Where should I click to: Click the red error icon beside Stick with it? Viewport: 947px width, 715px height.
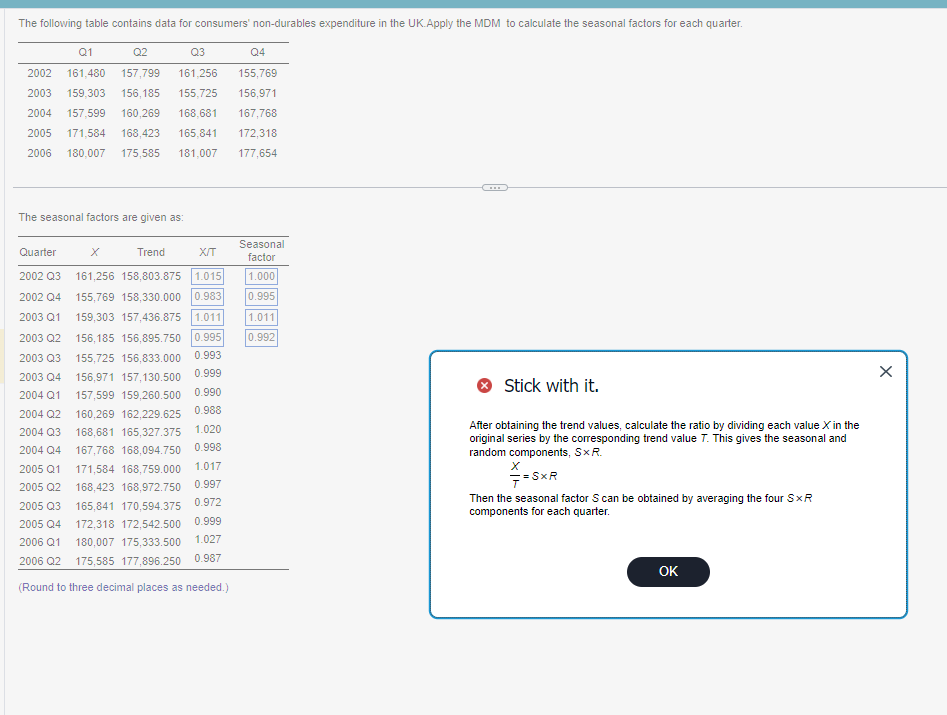pyautogui.click(x=484, y=385)
